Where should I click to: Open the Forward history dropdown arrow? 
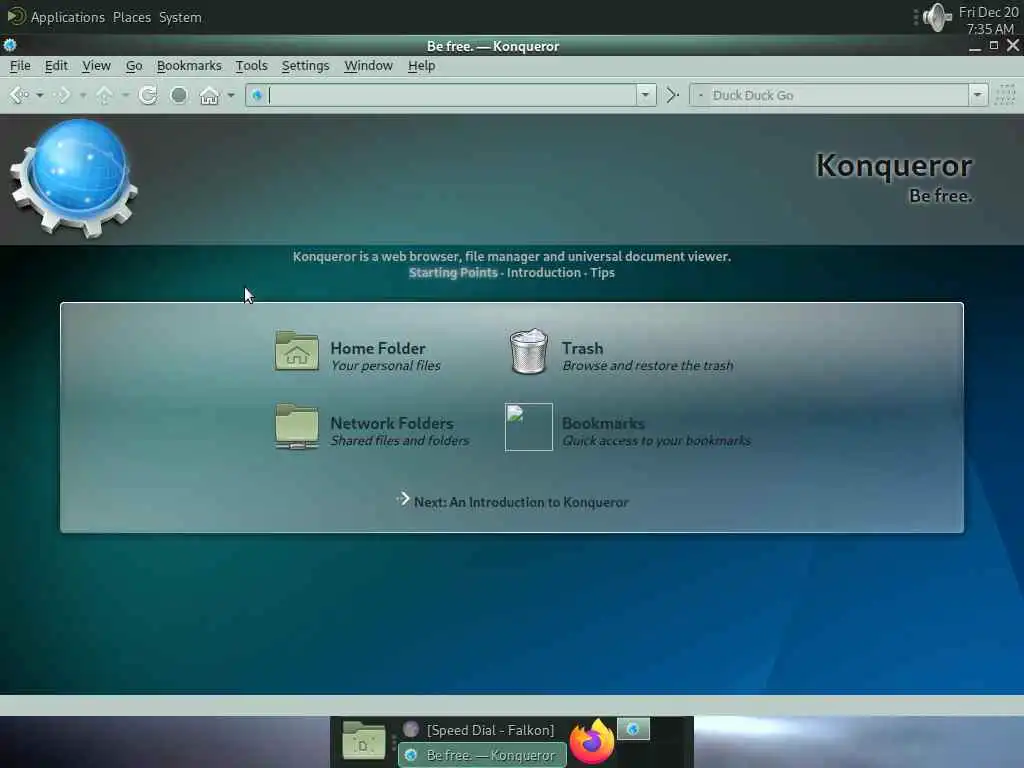click(83, 95)
